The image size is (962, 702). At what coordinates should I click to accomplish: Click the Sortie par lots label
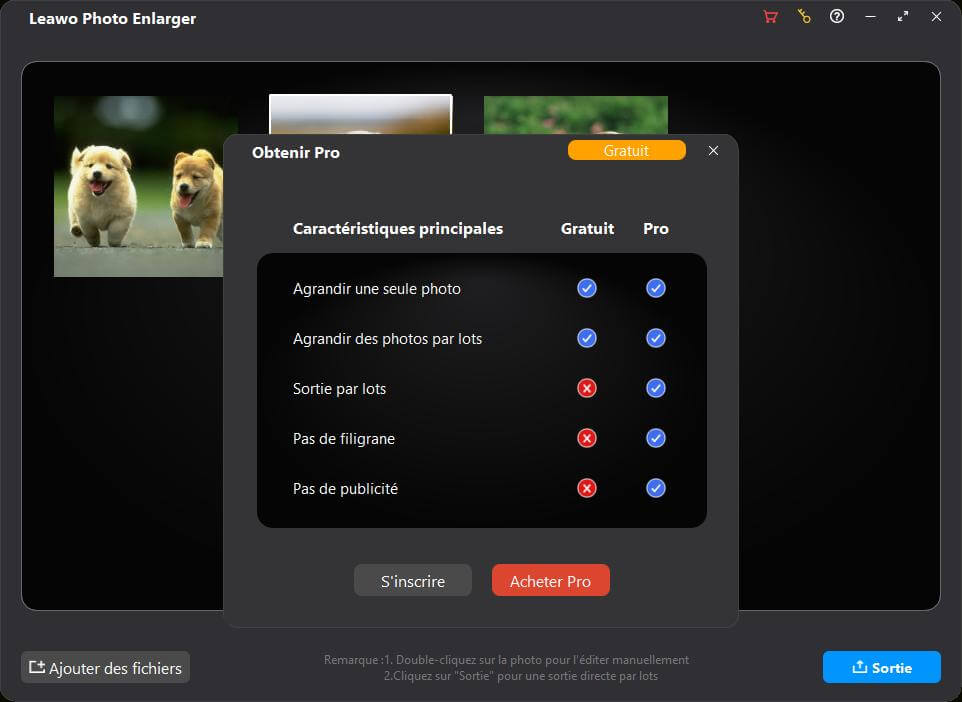coord(339,389)
